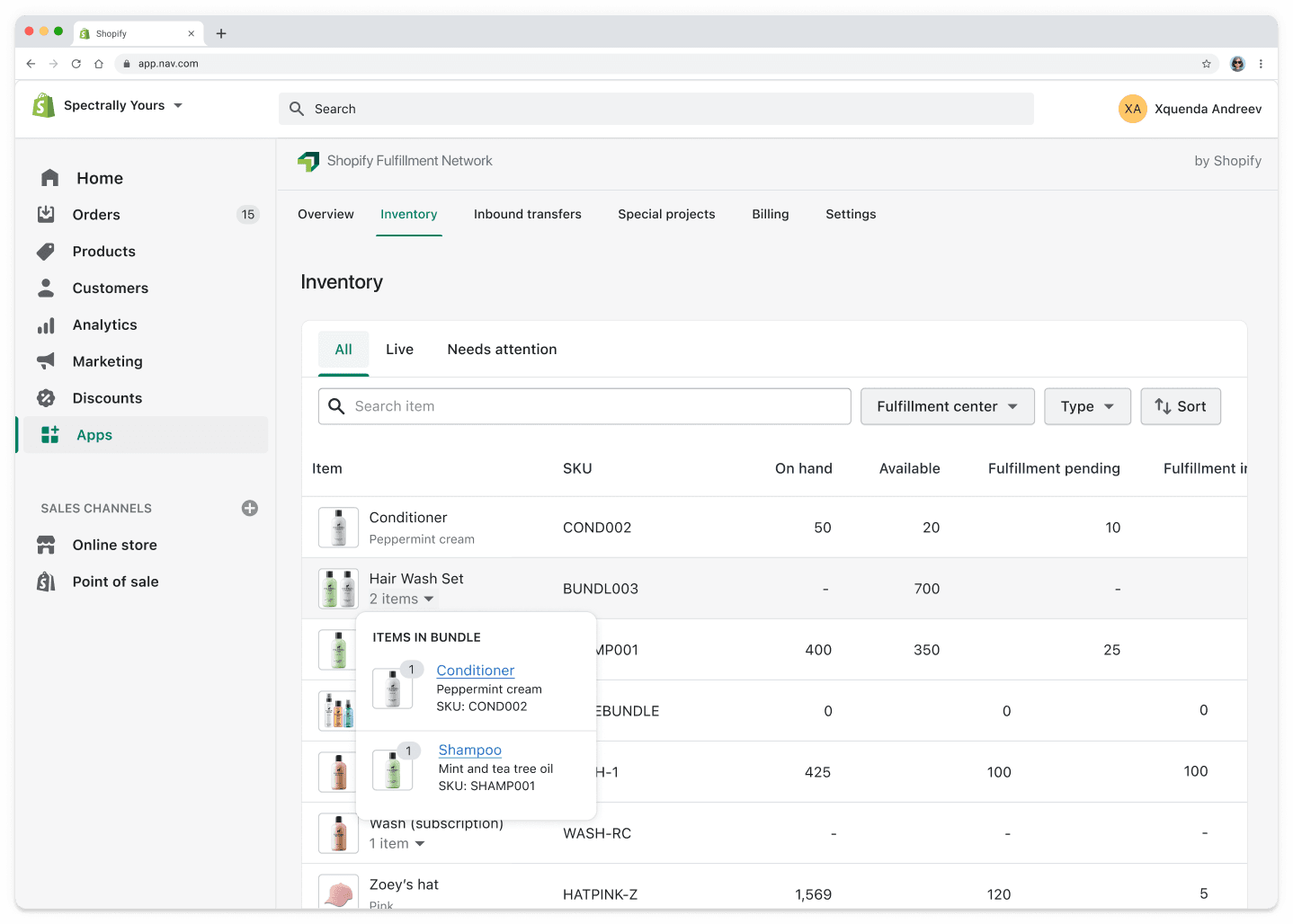Open the Fulfillment center filter dropdown
Image resolution: width=1293 pixels, height=924 pixels.
948,406
